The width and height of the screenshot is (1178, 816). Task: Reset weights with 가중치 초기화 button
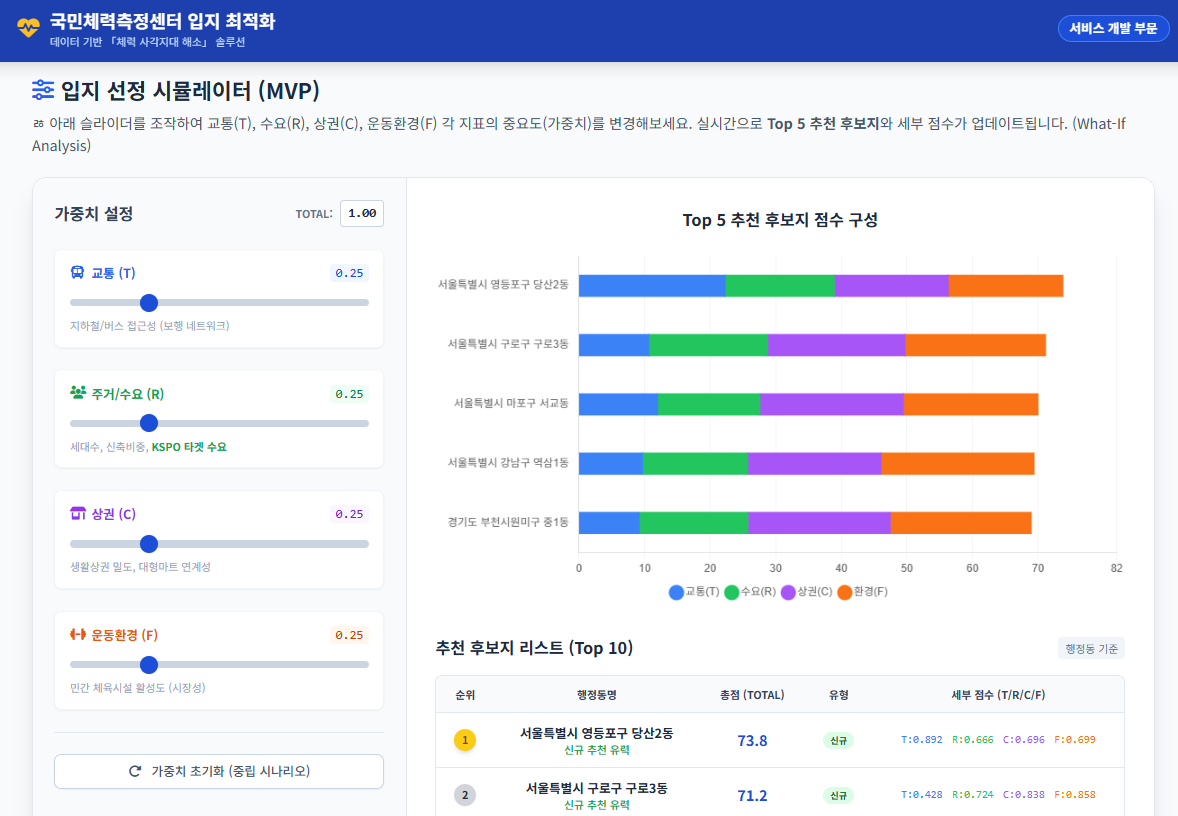click(x=219, y=771)
